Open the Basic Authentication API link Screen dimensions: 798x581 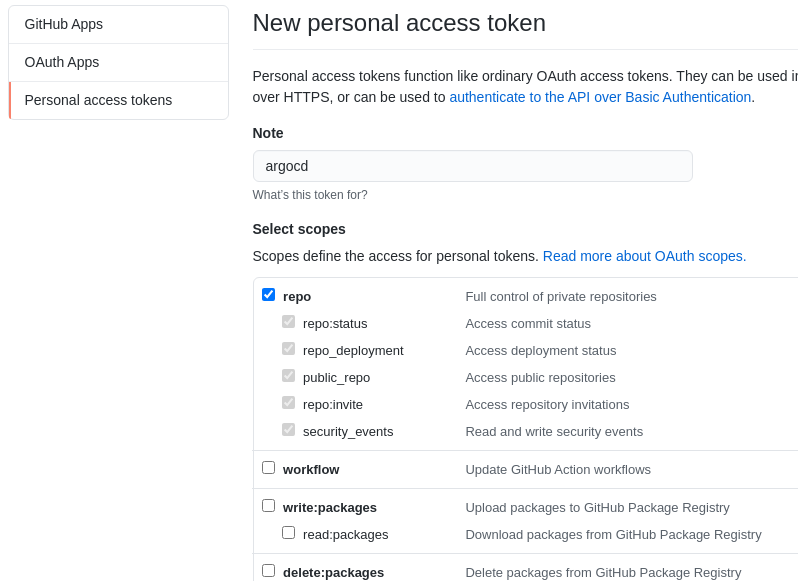[x=600, y=97]
